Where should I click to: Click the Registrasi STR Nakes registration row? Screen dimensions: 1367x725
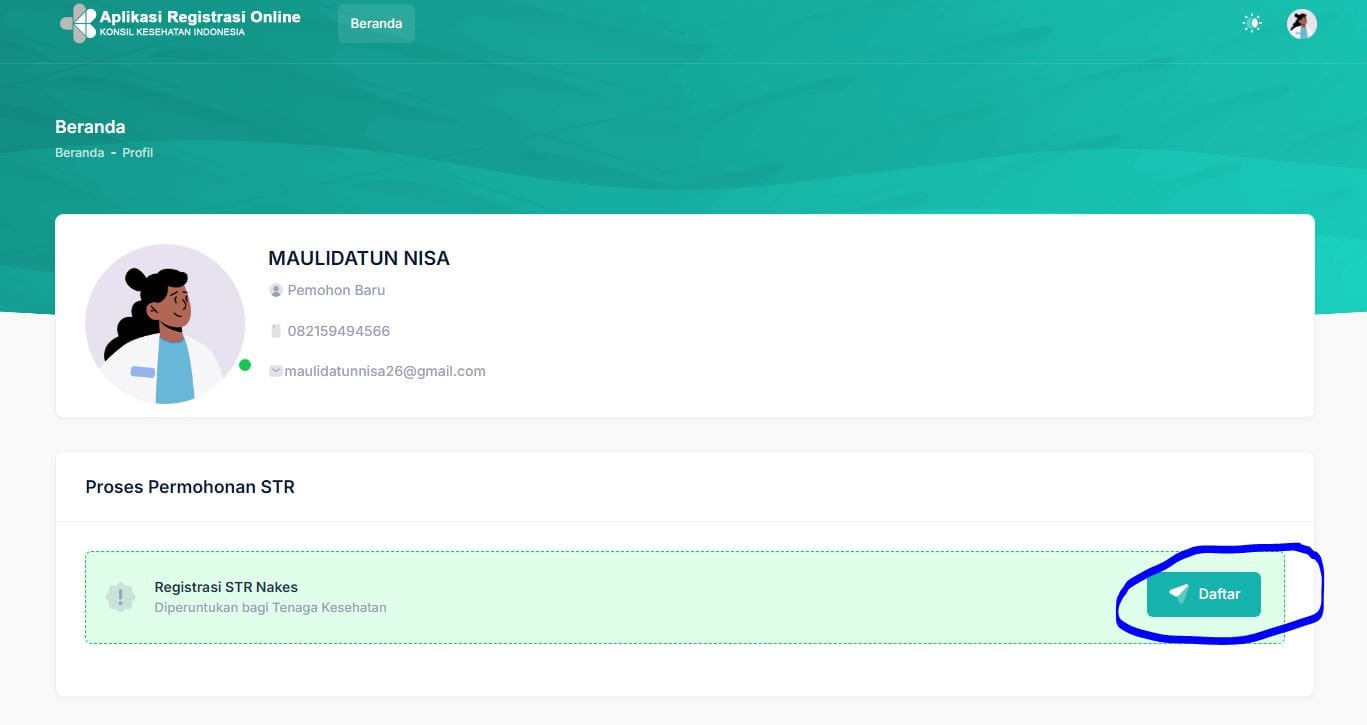[600, 596]
